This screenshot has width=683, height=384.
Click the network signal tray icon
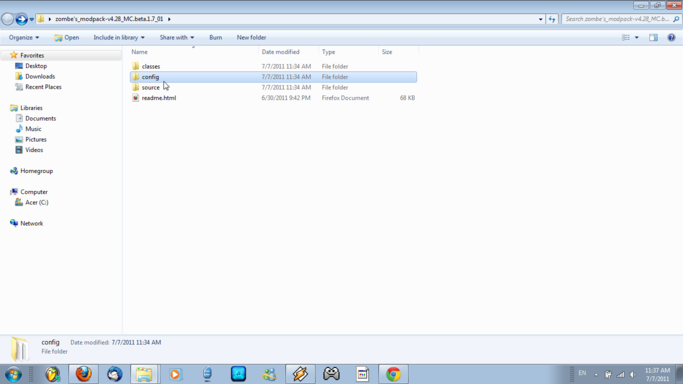621,374
